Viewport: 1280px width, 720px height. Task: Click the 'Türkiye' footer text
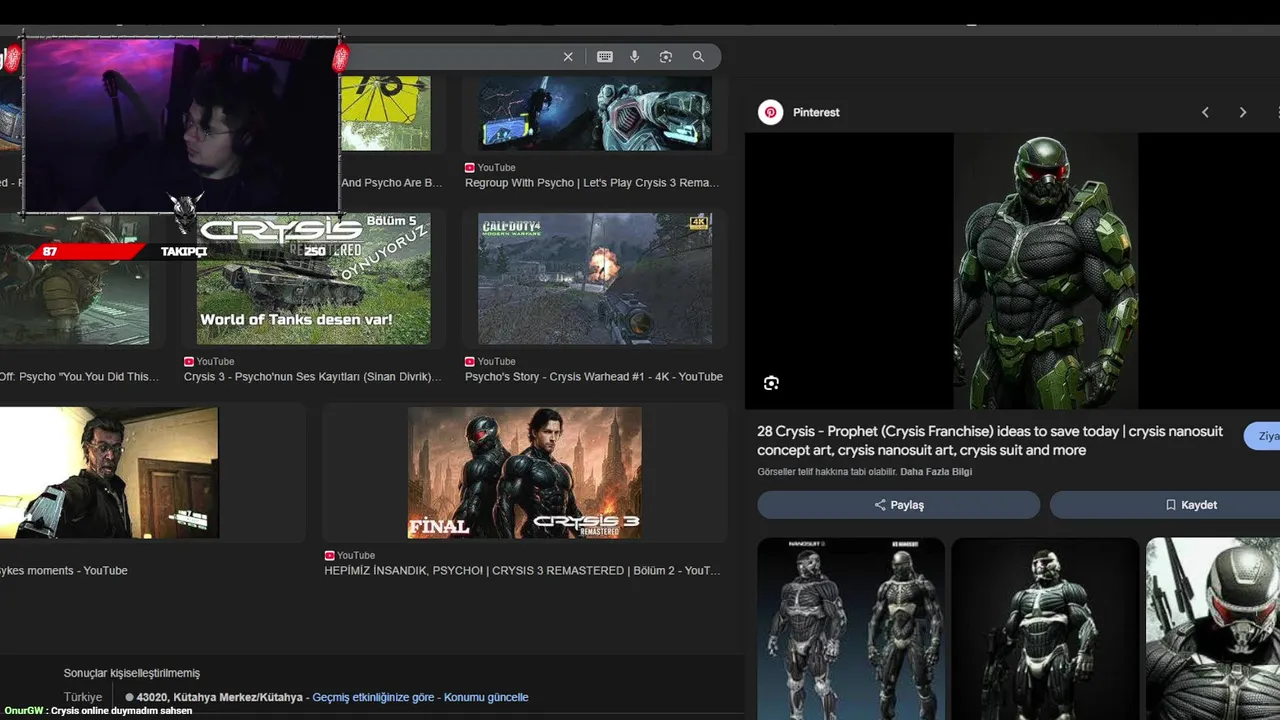[83, 697]
